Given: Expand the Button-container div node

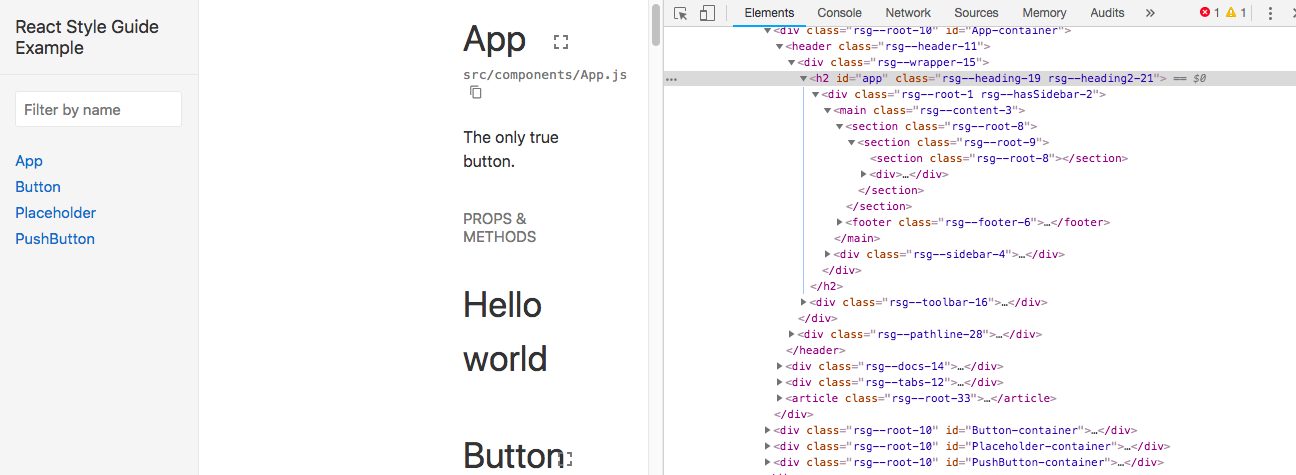Looking at the screenshot, I should [x=768, y=430].
